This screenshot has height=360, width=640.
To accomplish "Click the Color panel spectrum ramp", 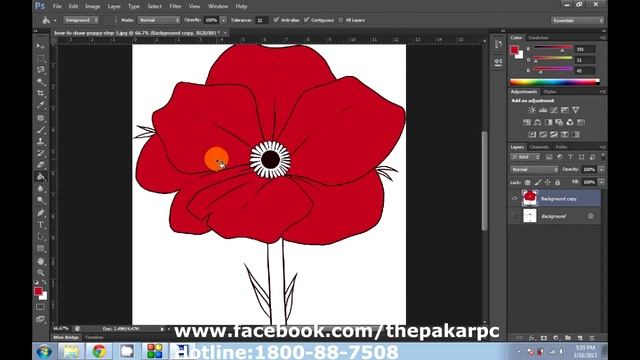I will (x=554, y=82).
